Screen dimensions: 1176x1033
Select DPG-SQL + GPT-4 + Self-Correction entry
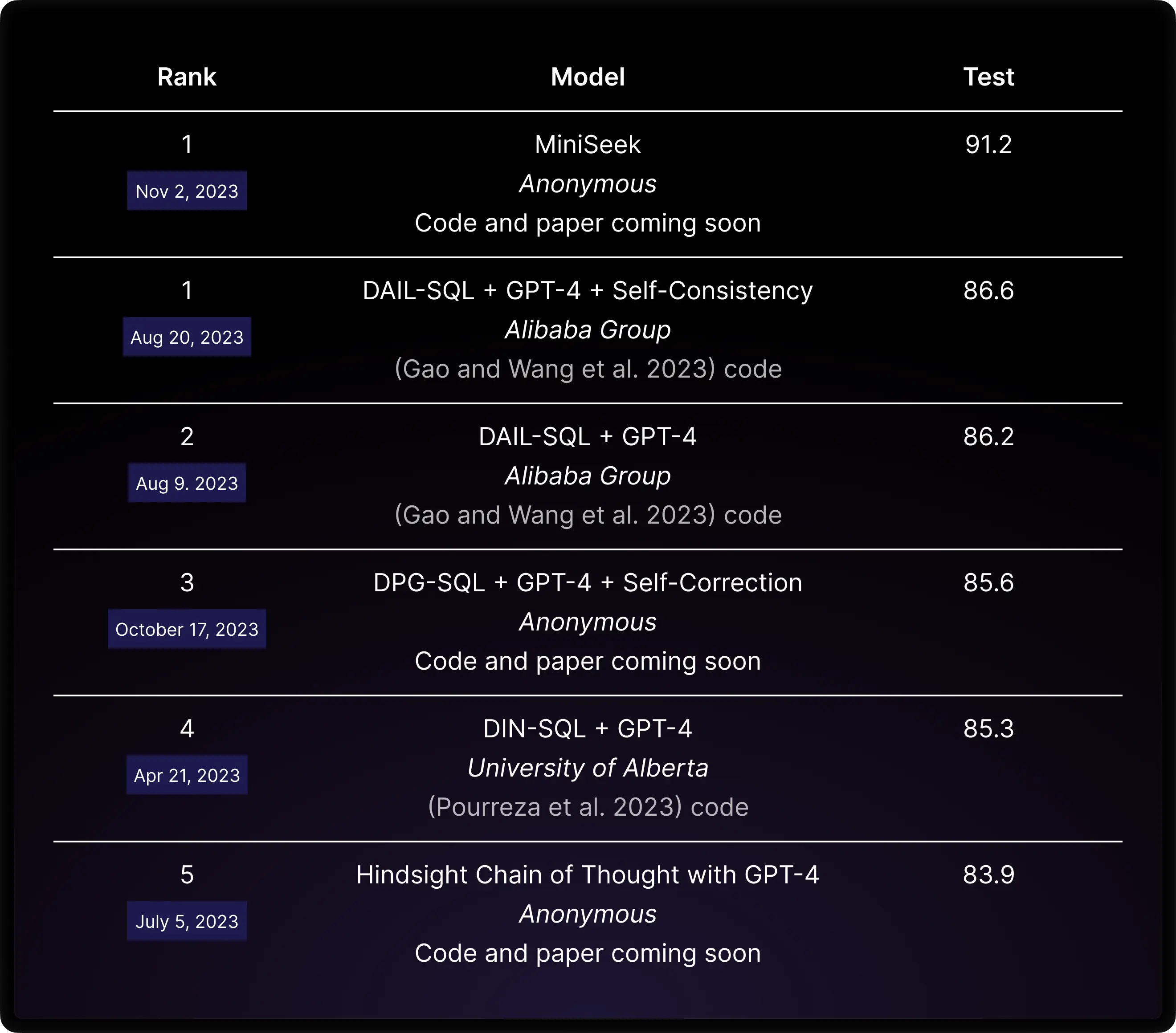[588, 583]
